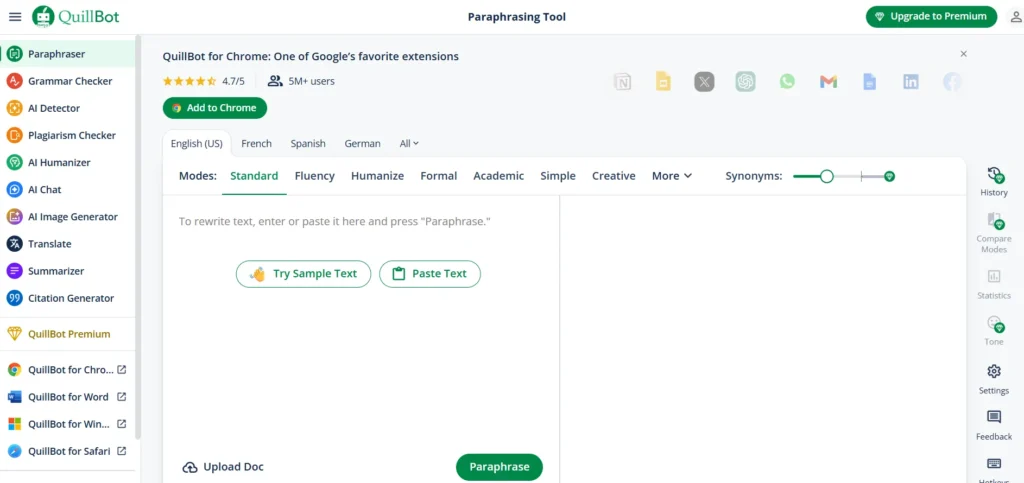Select French language tab
This screenshot has height=483, width=1024.
coord(256,144)
